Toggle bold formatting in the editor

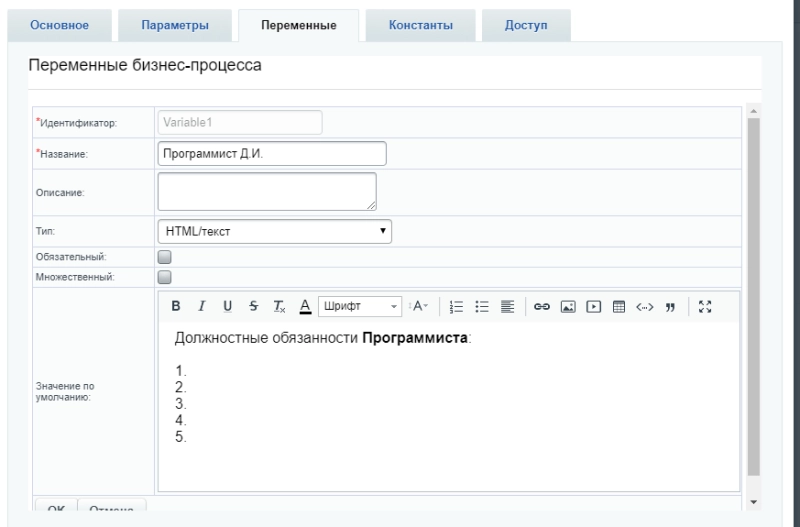(175, 306)
